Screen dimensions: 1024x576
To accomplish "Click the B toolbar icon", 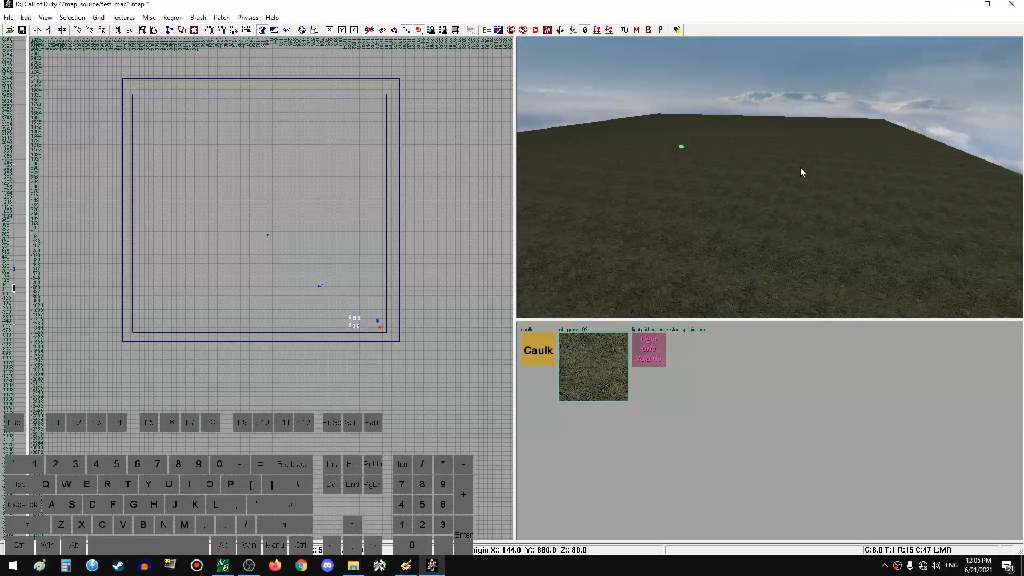I will (x=648, y=30).
